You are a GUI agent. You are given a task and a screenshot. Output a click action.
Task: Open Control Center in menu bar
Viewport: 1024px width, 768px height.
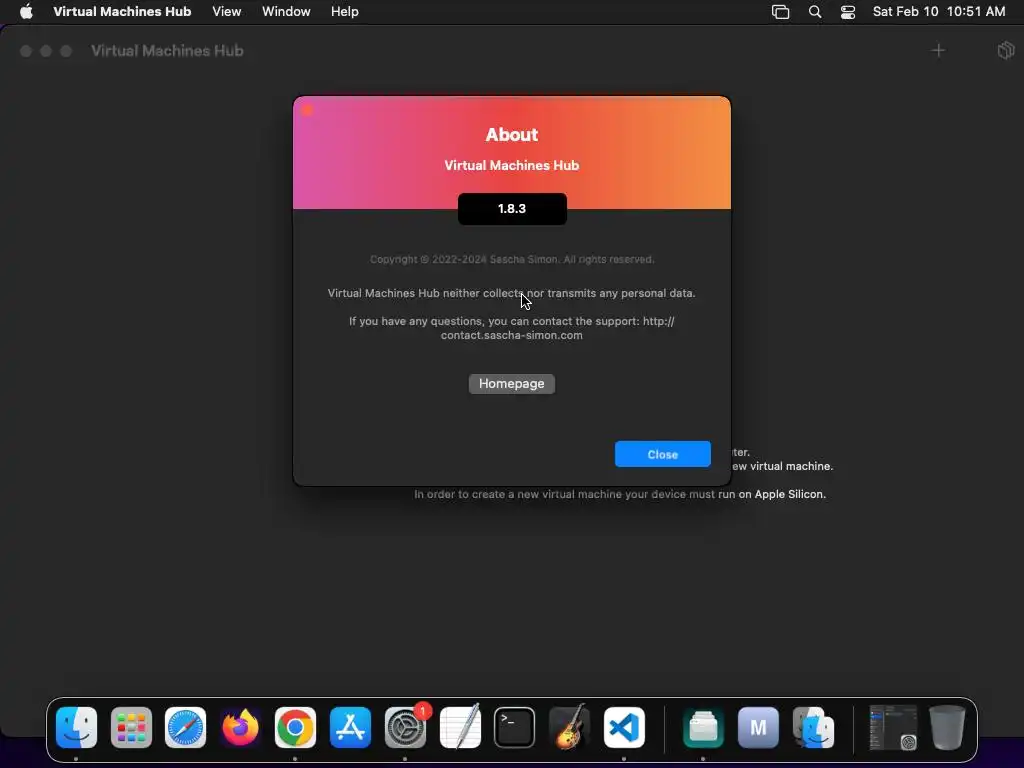pyautogui.click(x=848, y=12)
